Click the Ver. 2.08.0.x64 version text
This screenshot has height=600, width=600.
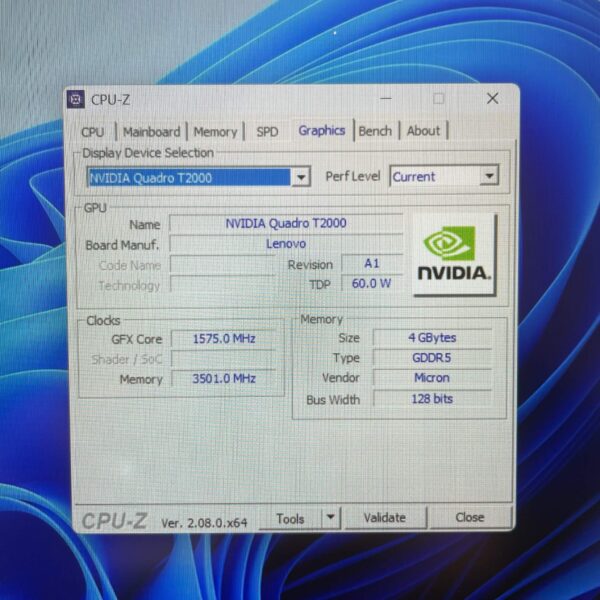204,523
